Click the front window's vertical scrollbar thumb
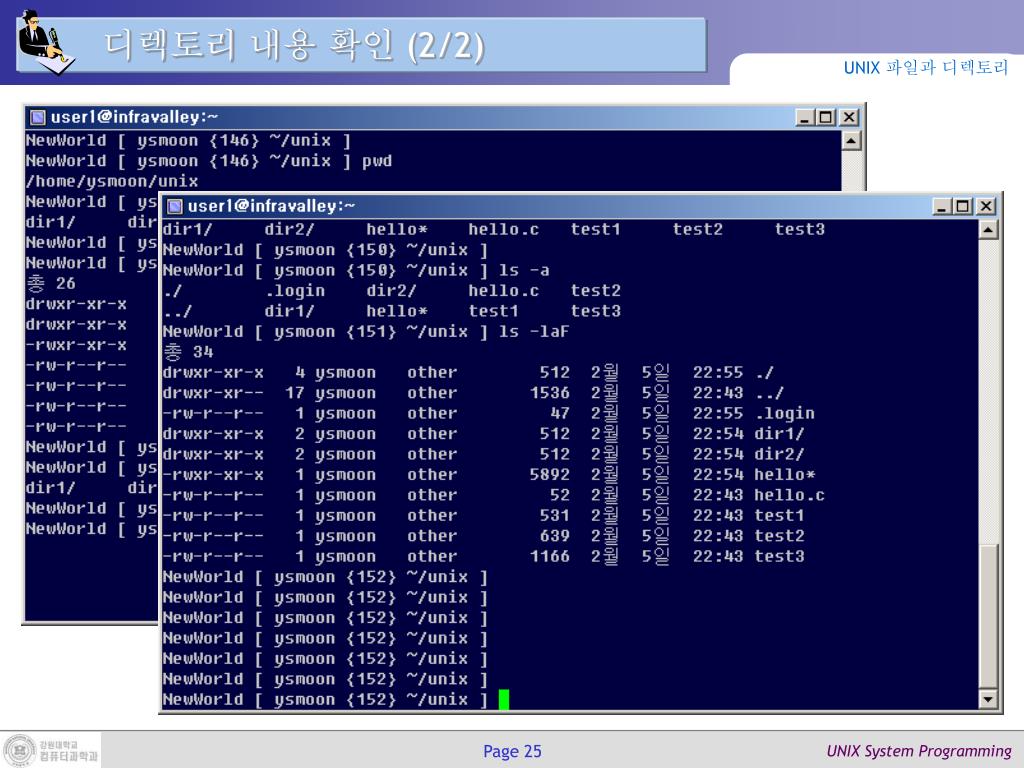The width and height of the screenshot is (1024, 768). (x=988, y=616)
